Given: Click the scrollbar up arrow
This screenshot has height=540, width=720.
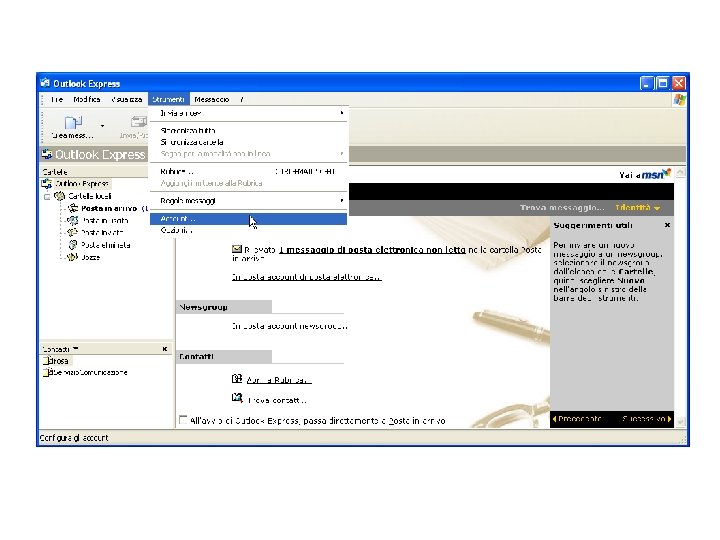Looking at the screenshot, I should point(680,172).
